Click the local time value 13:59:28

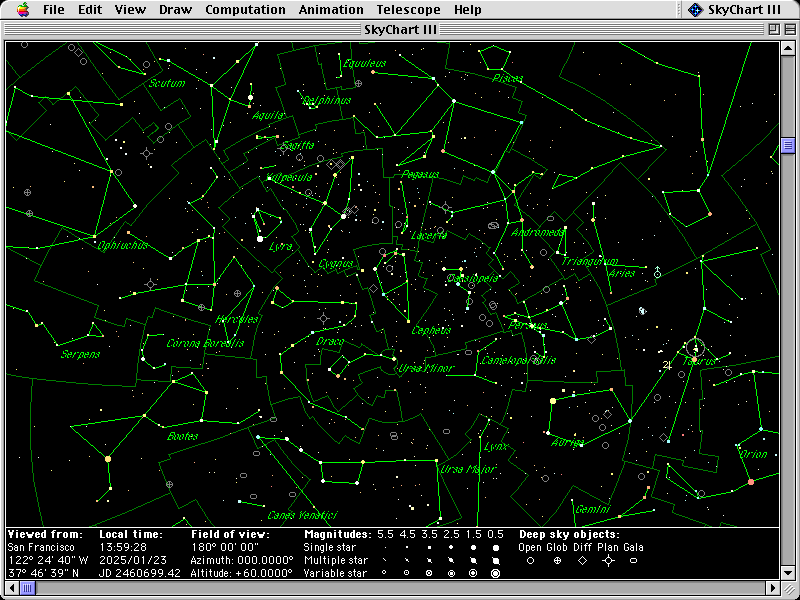point(123,547)
